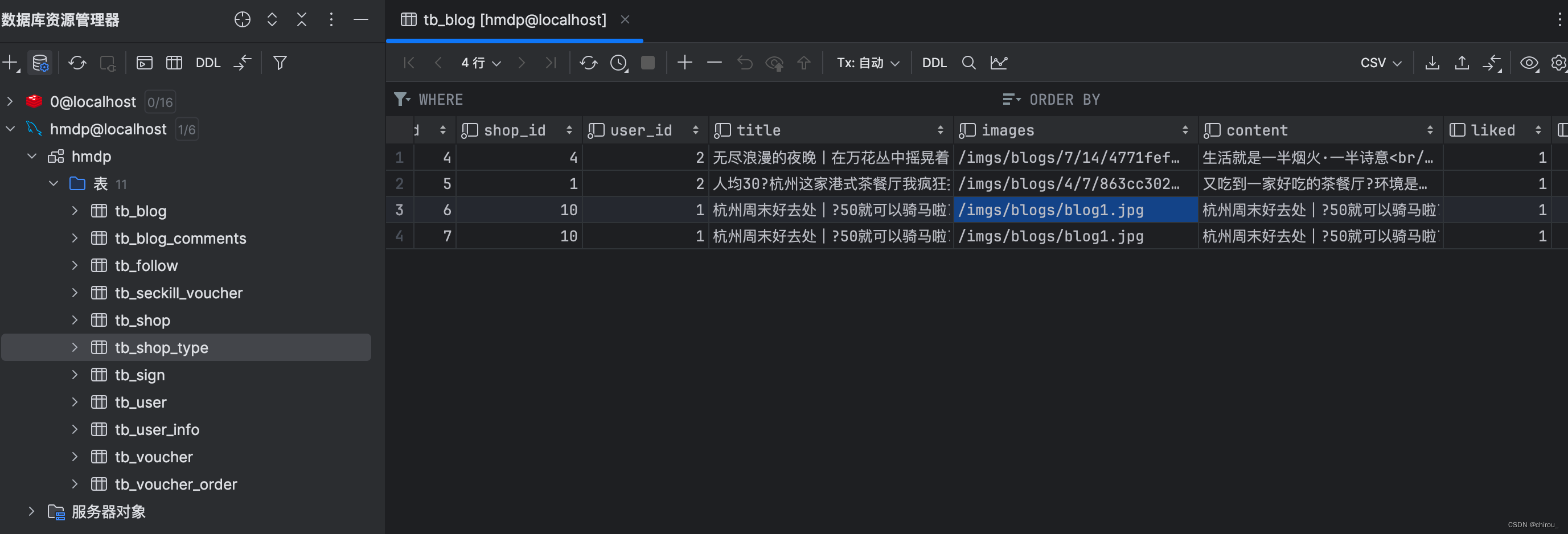Revert selected changes

pyautogui.click(x=745, y=63)
